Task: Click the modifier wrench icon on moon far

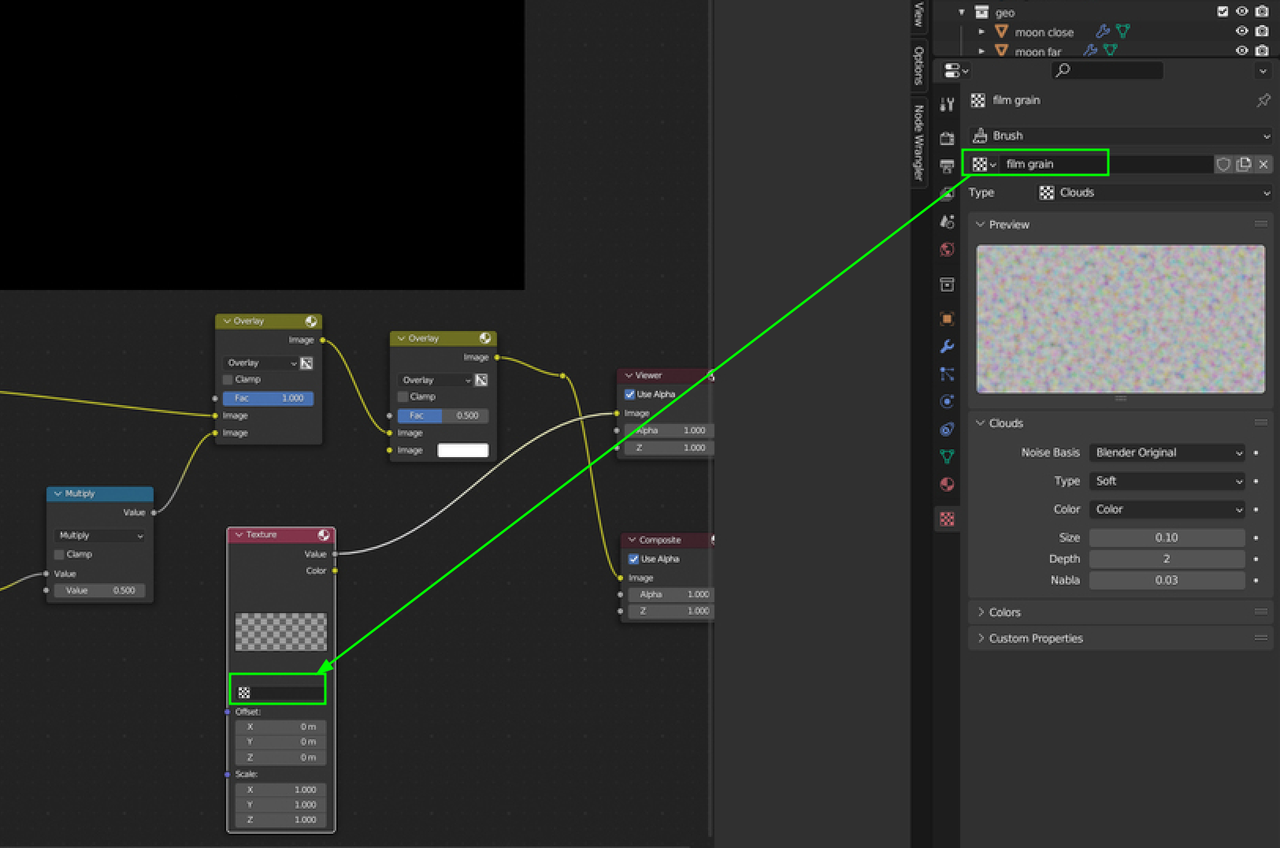Action: pyautogui.click(x=1091, y=50)
